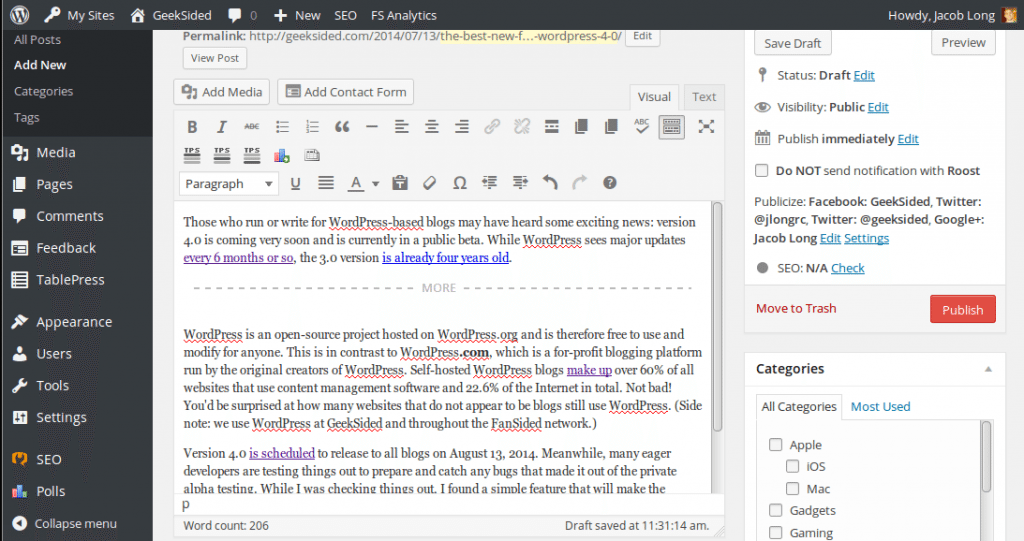The width and height of the screenshot is (1024, 541).
Task: Click the Categories list scrollbar
Action: click(986, 456)
